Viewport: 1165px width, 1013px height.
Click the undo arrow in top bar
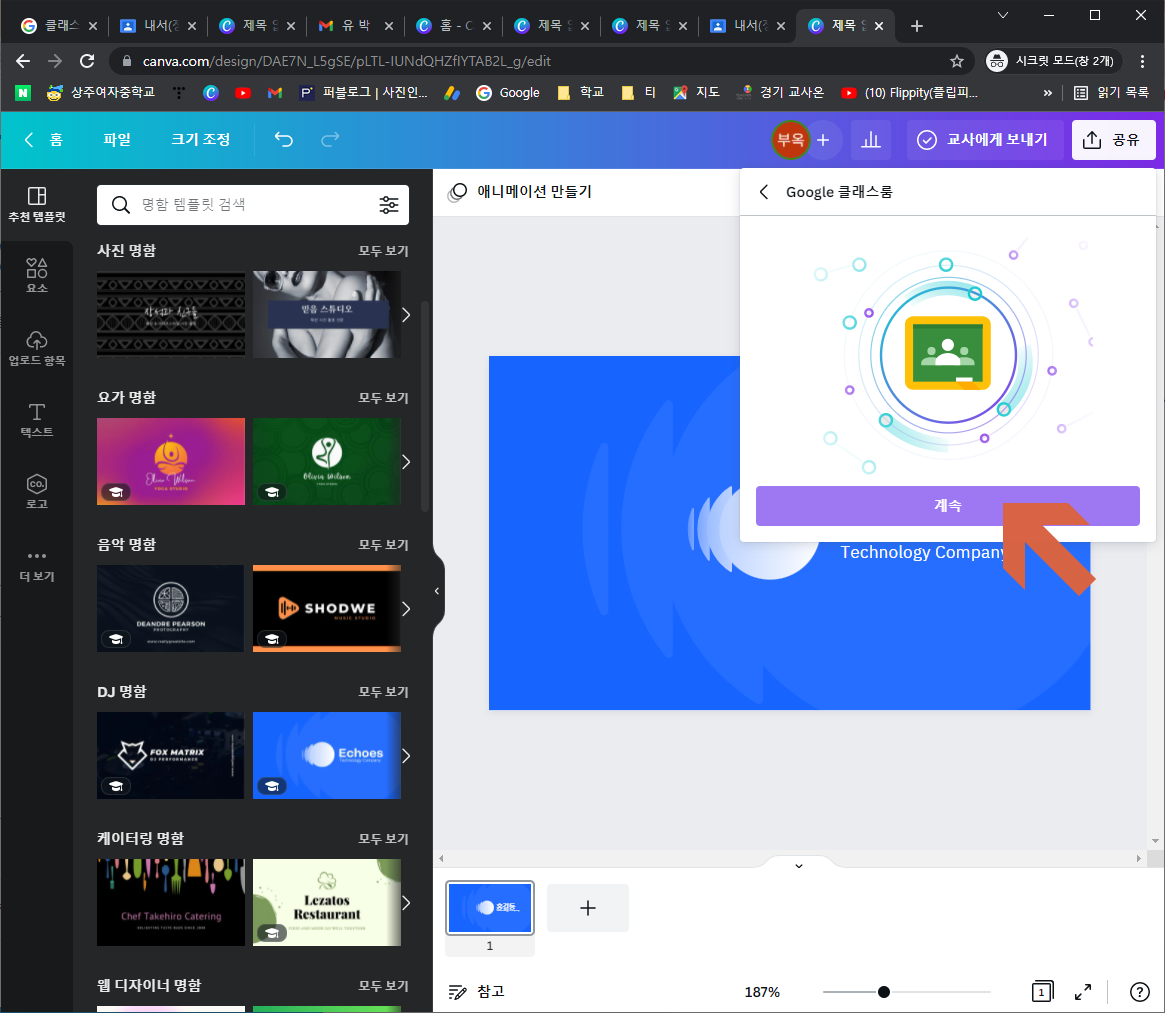pos(284,139)
